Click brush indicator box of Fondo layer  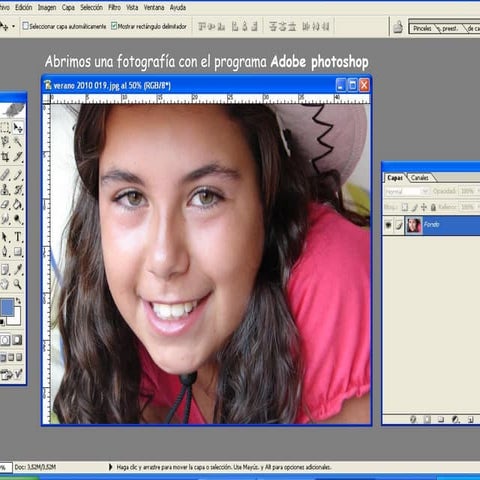[x=399, y=225]
